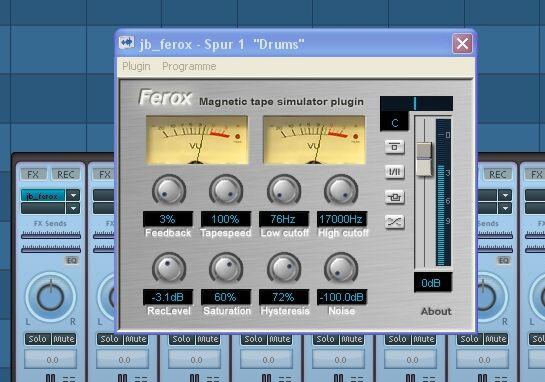545x382 pixels.
Task: Toggle FX on the second mixer channel
Action: (x=104, y=174)
